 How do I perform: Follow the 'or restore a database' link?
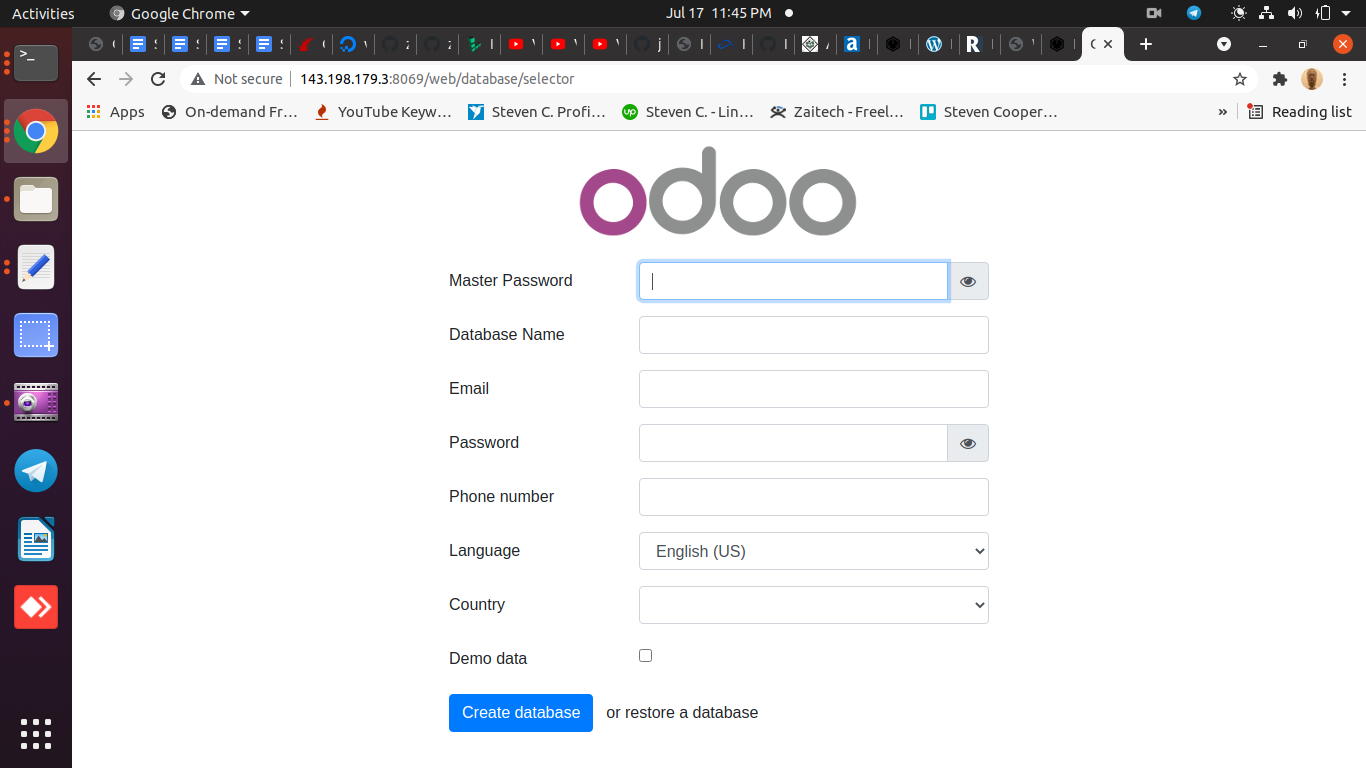pos(682,713)
